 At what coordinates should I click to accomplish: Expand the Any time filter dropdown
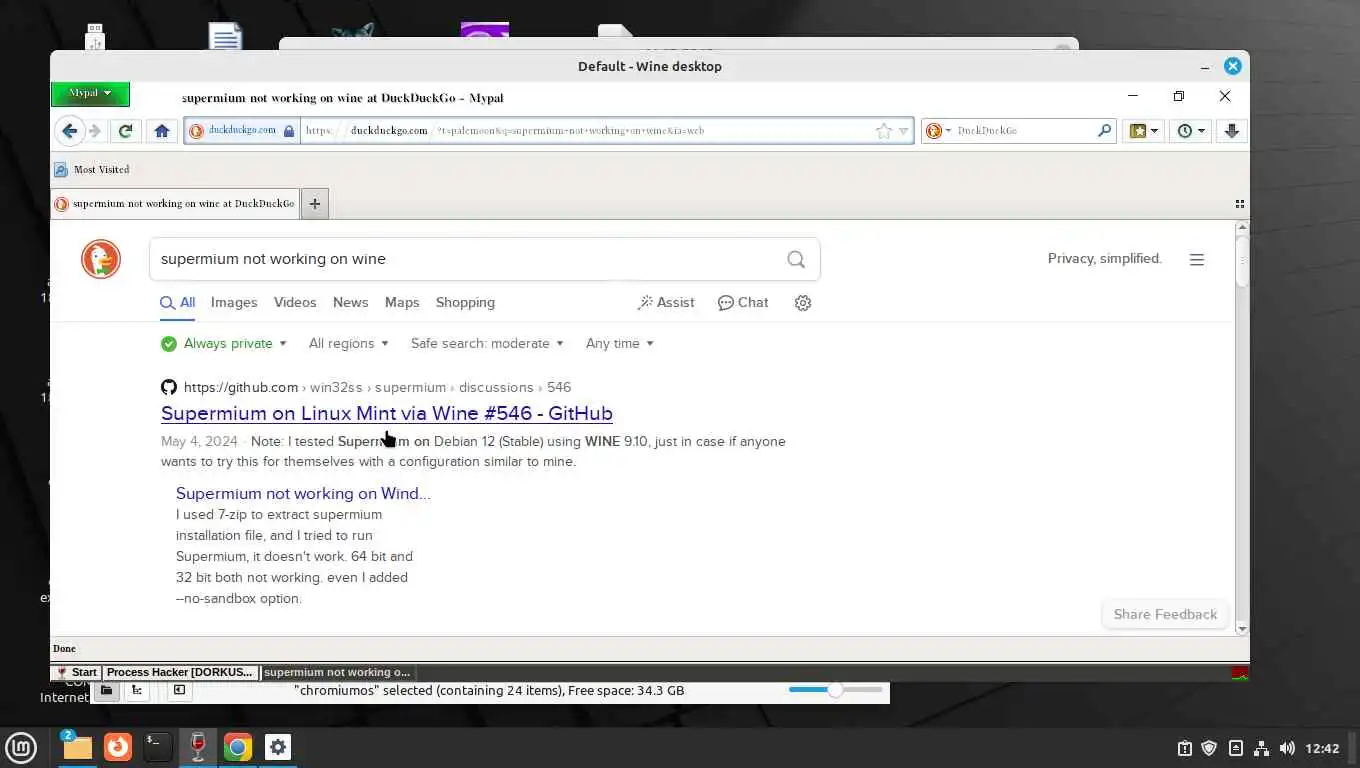[x=620, y=343]
